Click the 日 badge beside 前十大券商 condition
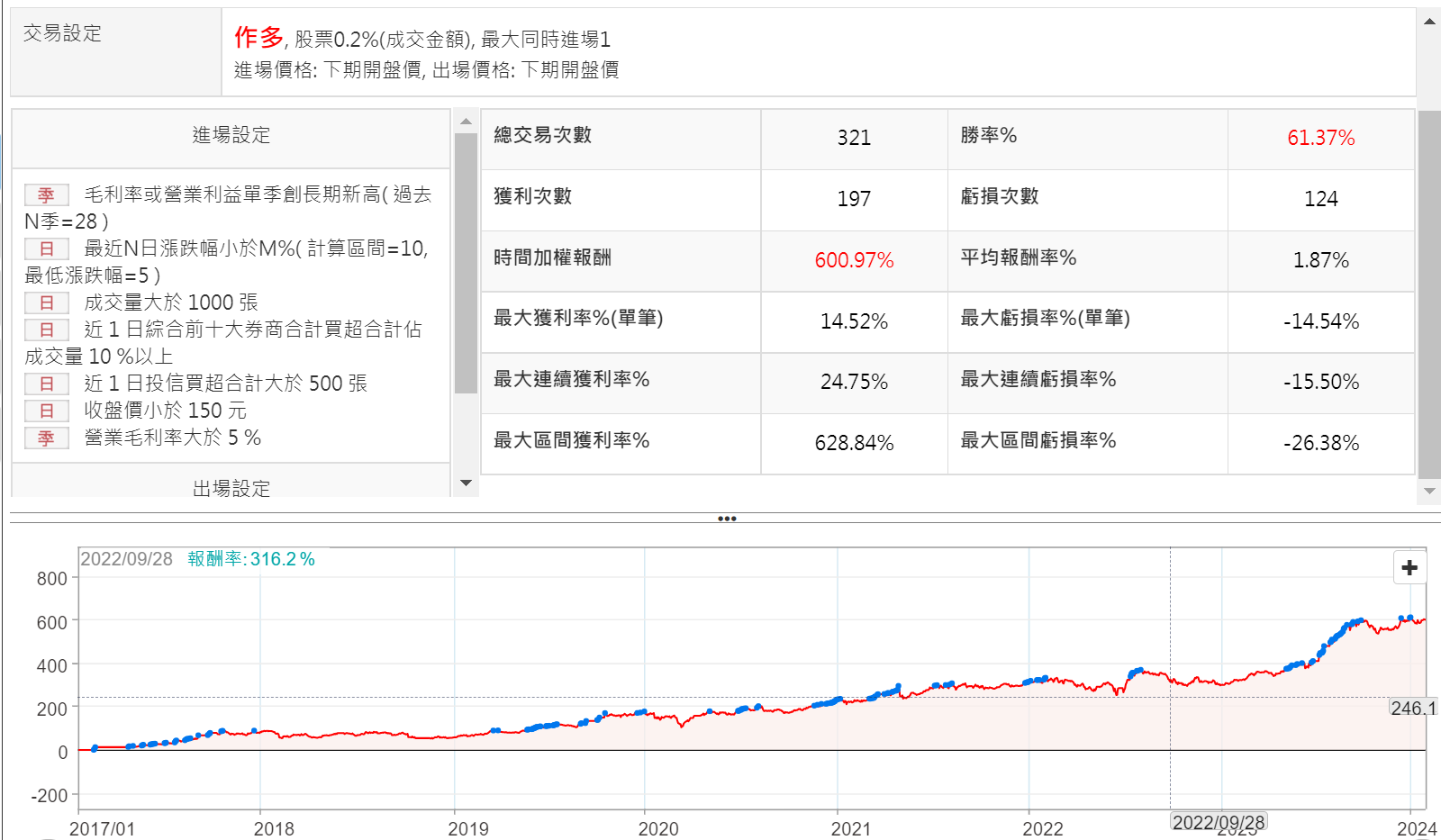Viewport: 1441px width, 840px height. click(46, 330)
